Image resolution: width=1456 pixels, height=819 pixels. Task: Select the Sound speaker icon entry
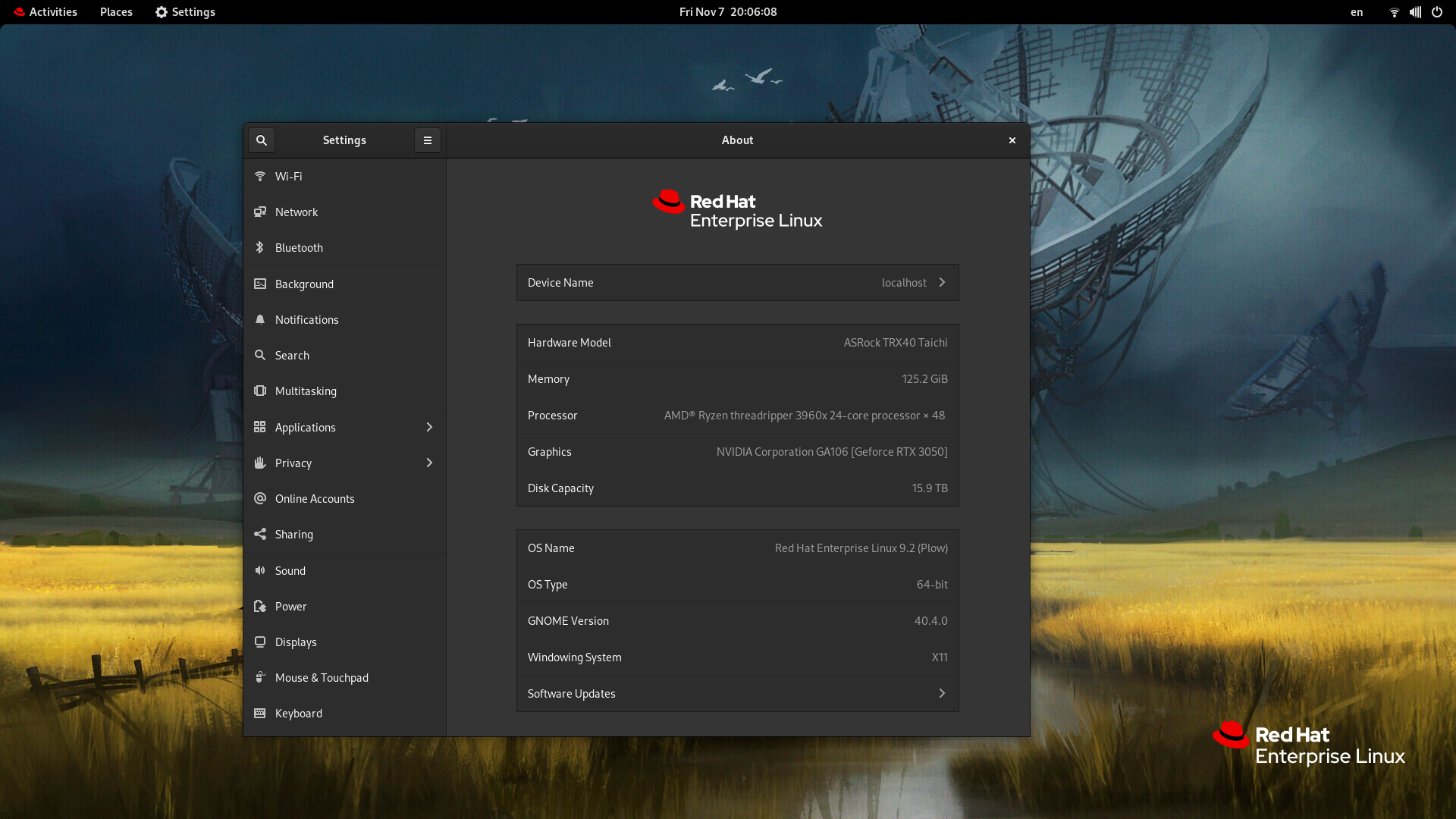(260, 570)
